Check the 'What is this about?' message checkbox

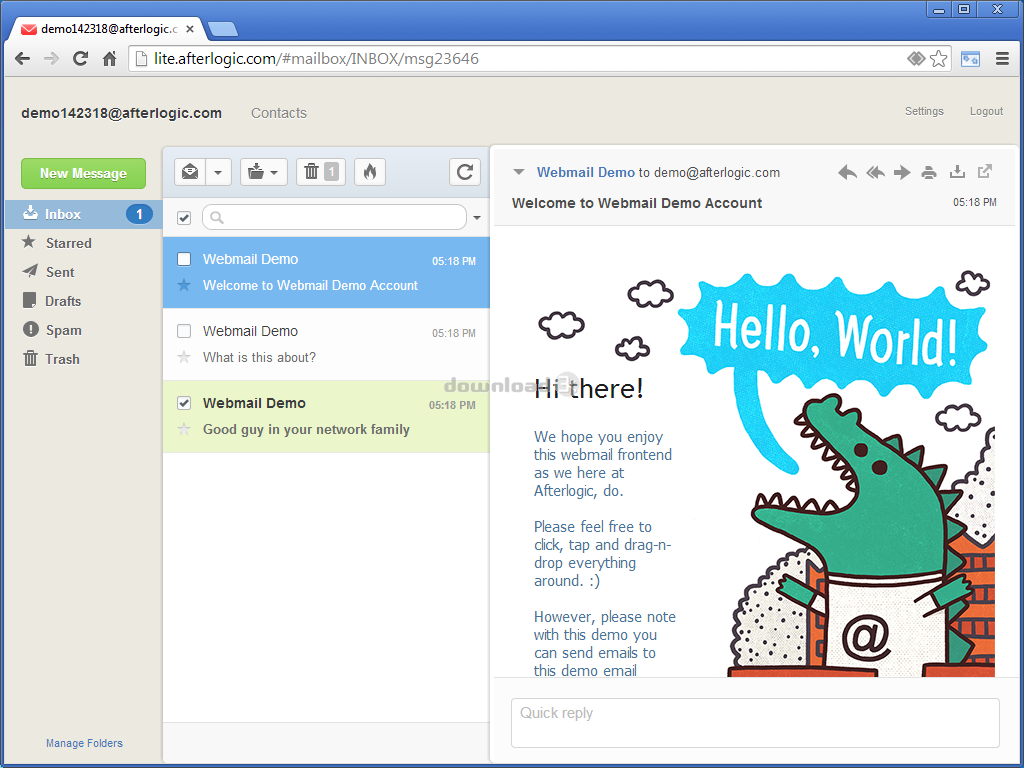(184, 331)
